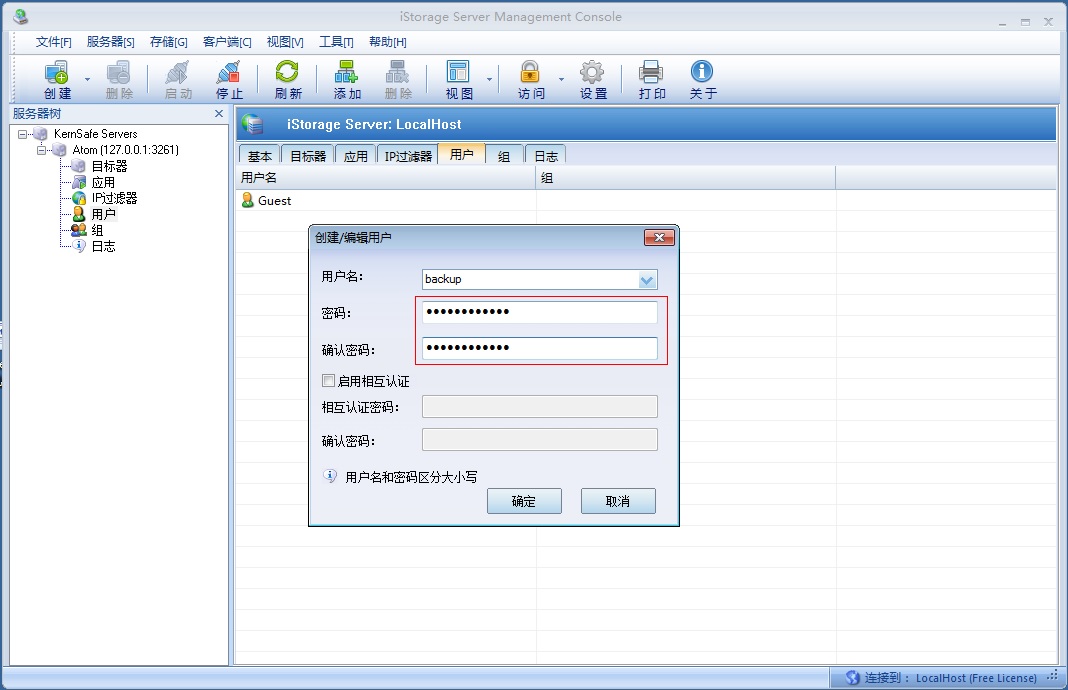
Task: Switch to the 用户 tab
Action: (462, 155)
